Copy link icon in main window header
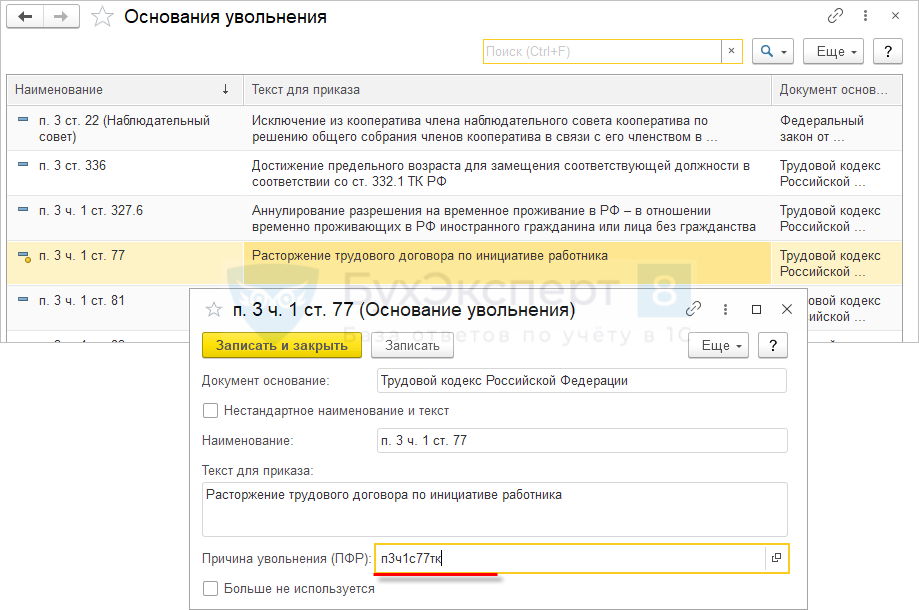This screenshot has width=919, height=610. pos(835,17)
